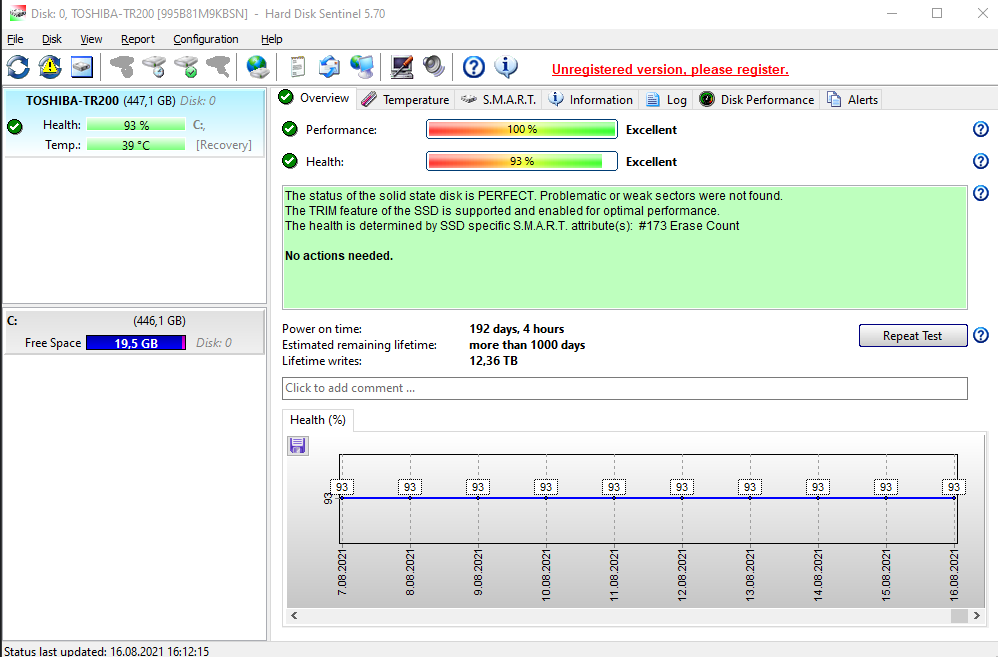The width and height of the screenshot is (998, 657).
Task: Click the save floppy icon above the health graph
Action: (297, 445)
